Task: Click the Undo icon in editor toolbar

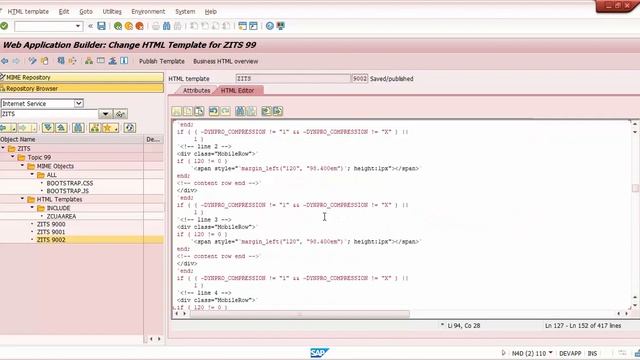Action: [213, 111]
